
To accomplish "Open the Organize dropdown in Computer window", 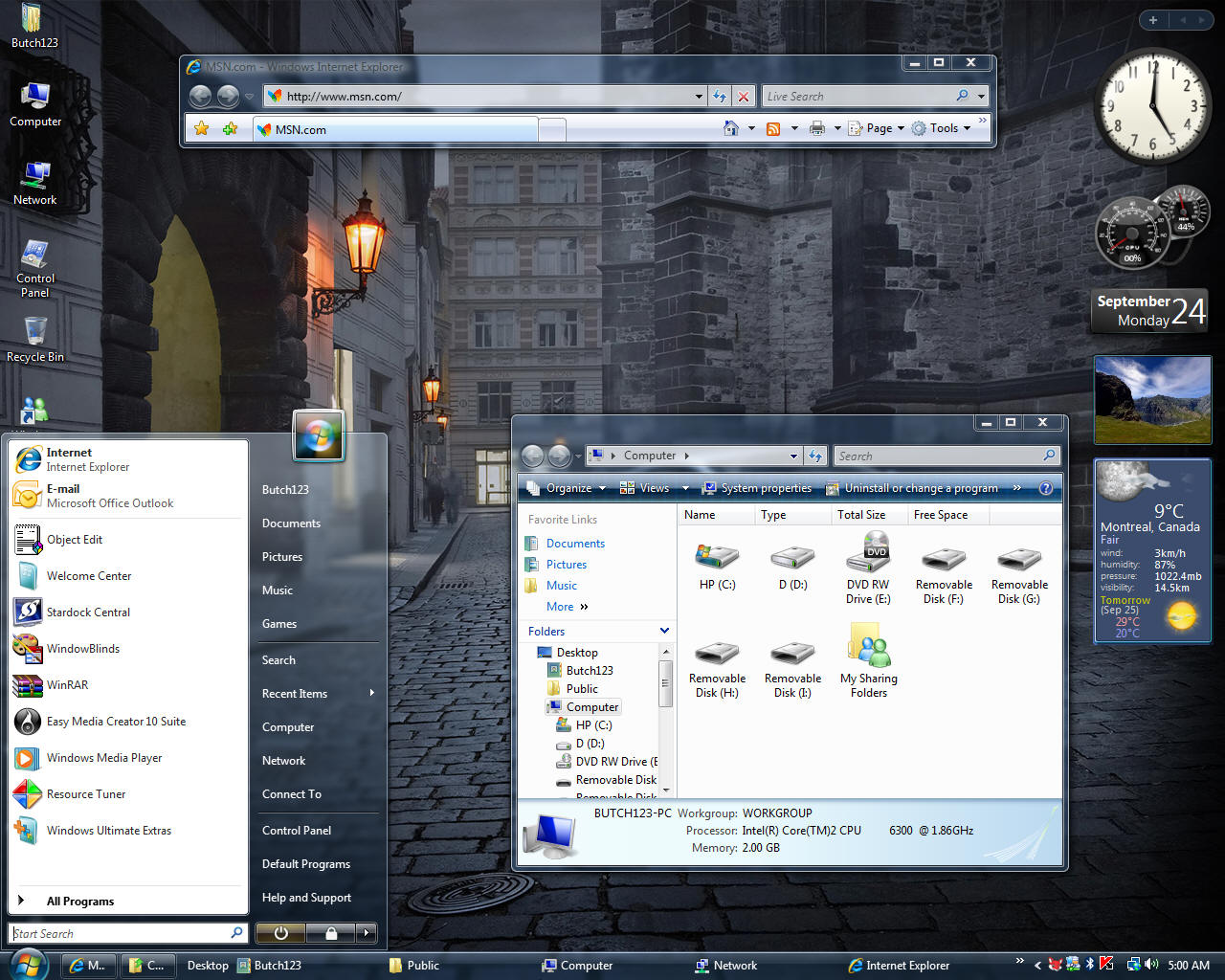I will tap(567, 488).
